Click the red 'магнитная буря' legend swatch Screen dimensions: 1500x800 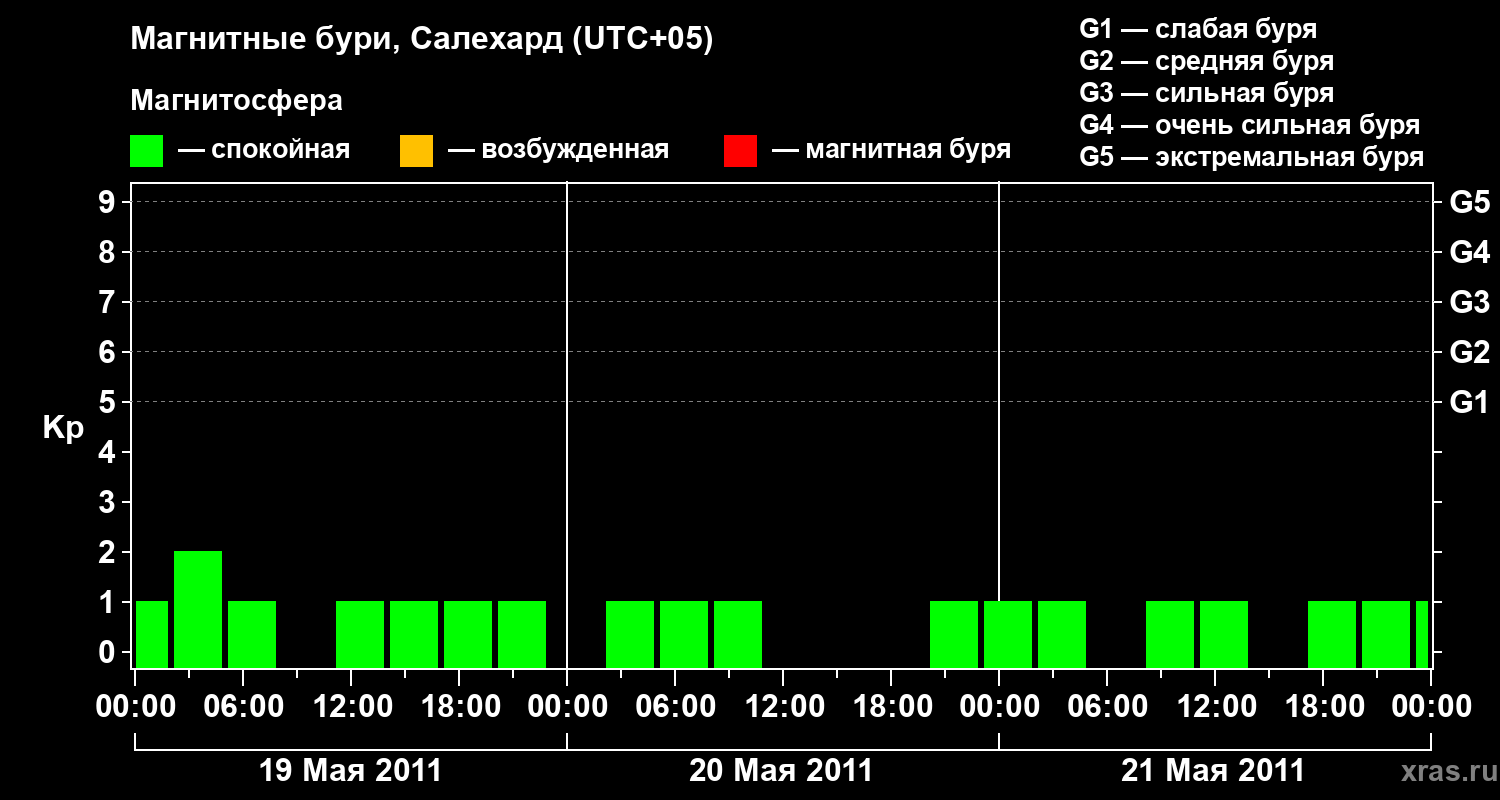click(x=740, y=151)
